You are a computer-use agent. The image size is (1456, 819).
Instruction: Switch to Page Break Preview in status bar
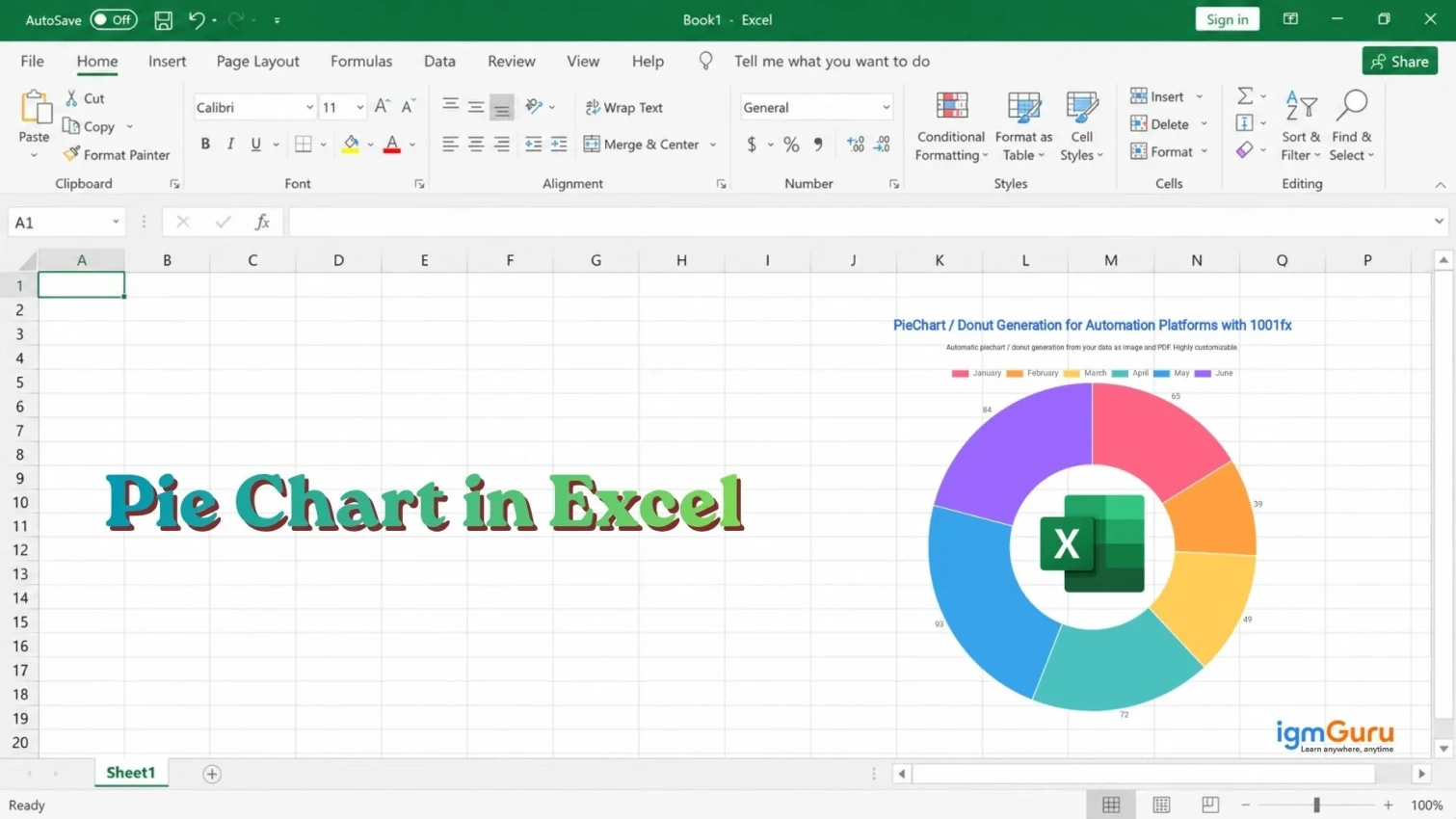coord(1210,805)
